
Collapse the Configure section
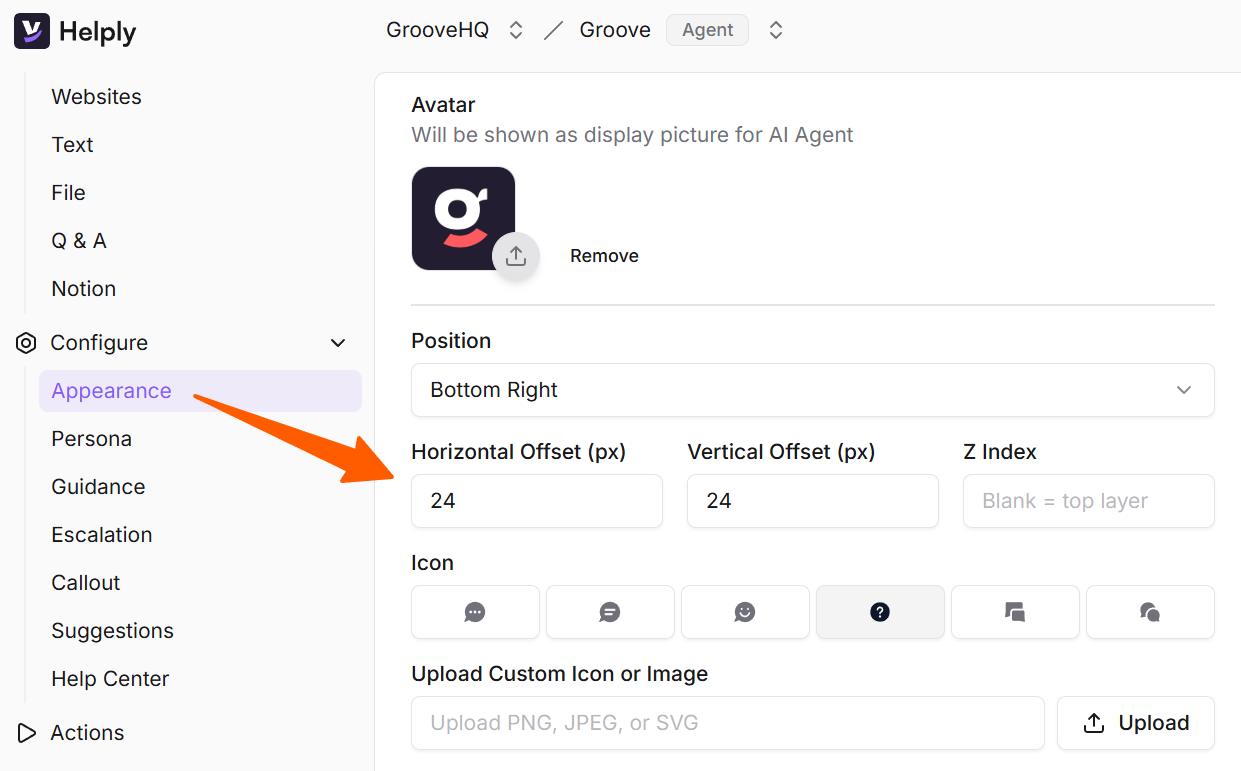pyautogui.click(x=338, y=343)
